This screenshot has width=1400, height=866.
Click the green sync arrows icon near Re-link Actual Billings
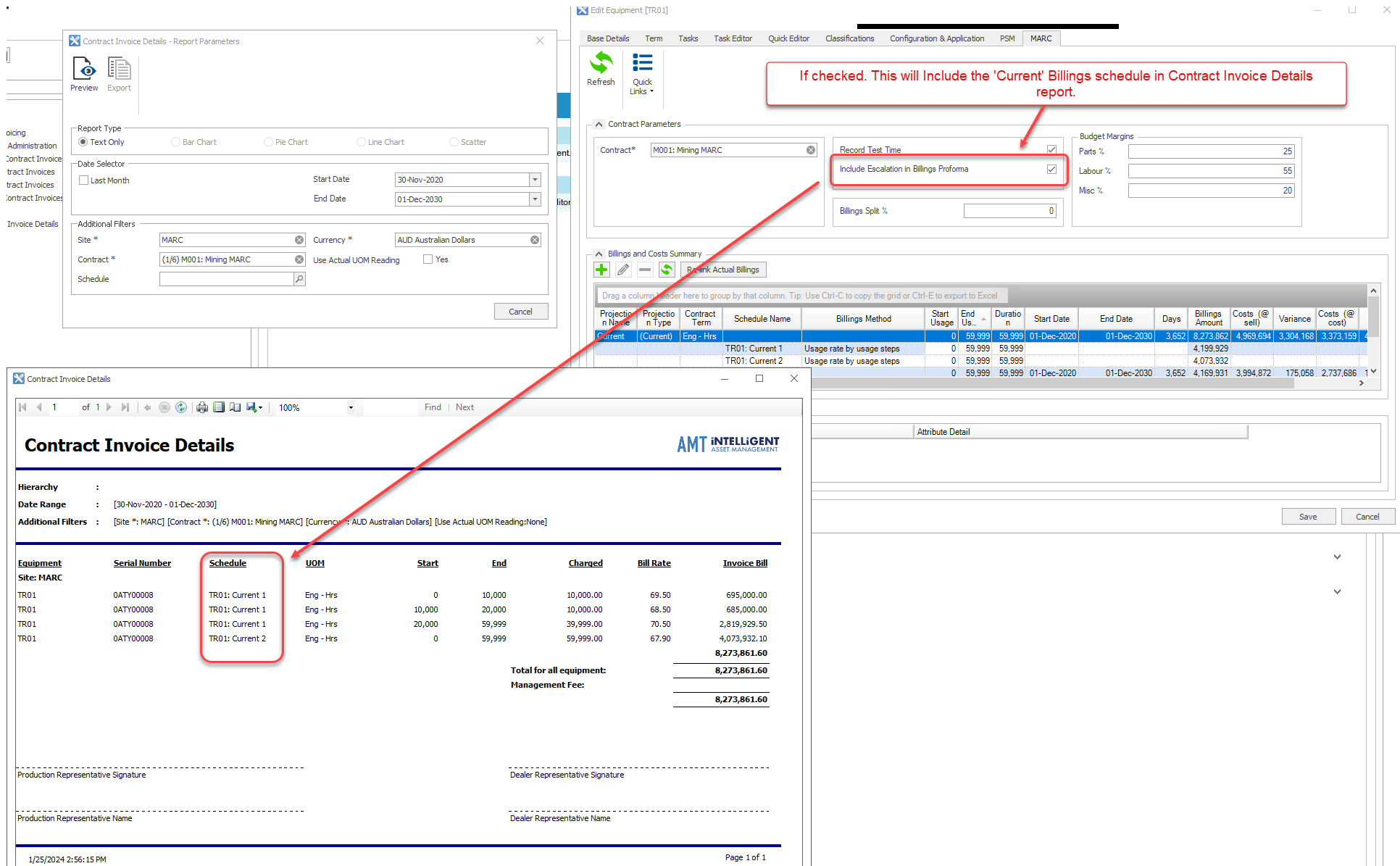(x=667, y=269)
